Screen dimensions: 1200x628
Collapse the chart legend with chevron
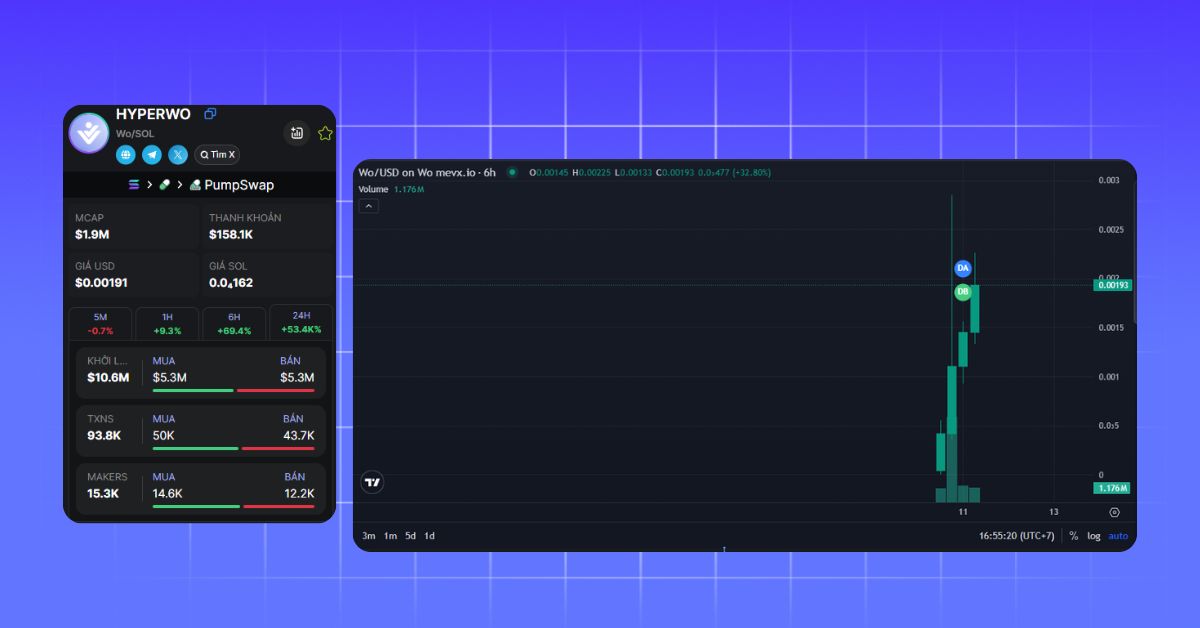pos(369,206)
